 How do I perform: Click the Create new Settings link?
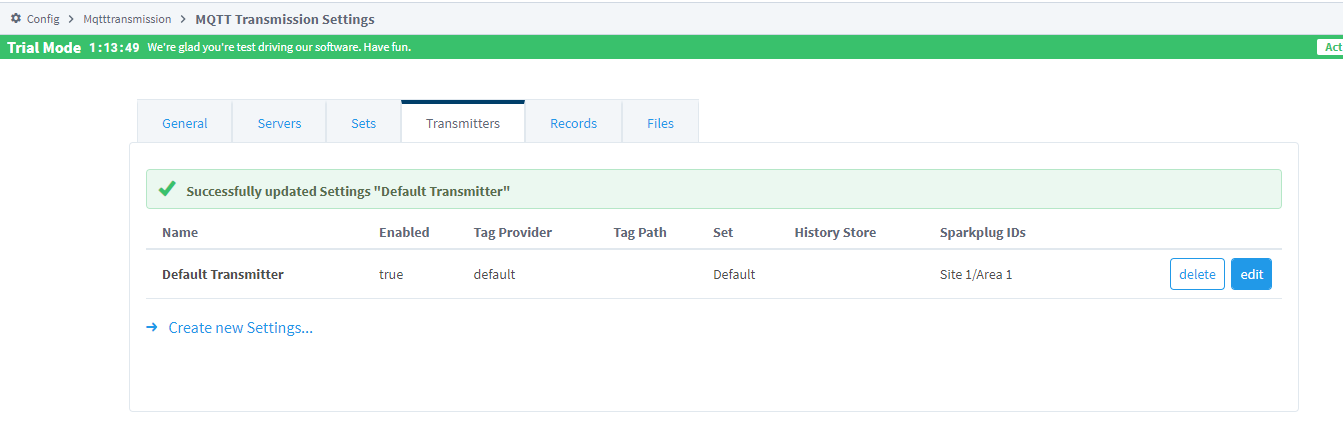240,327
